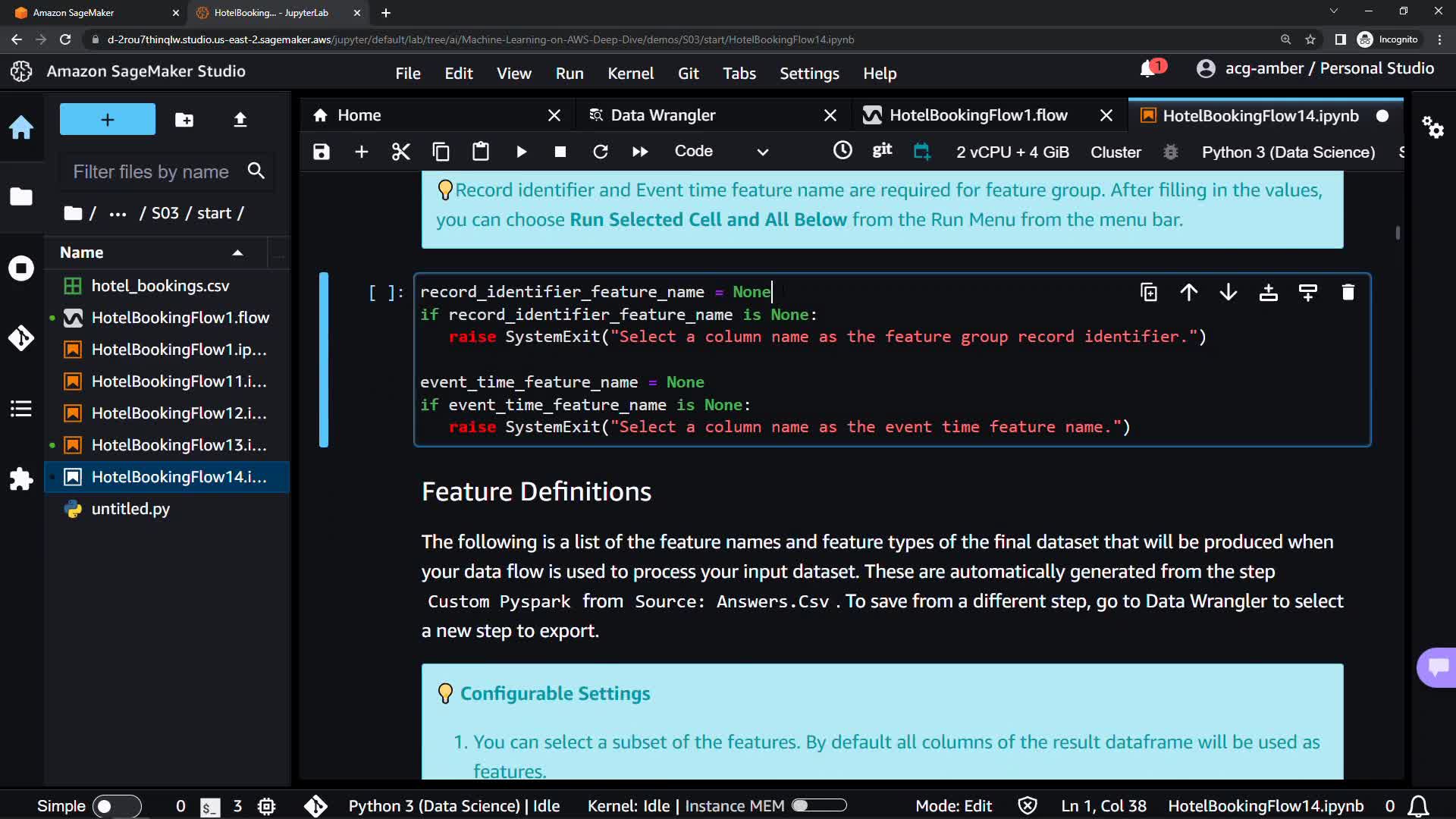
Task: Toggle the Instance MEM status switch
Action: click(x=819, y=805)
